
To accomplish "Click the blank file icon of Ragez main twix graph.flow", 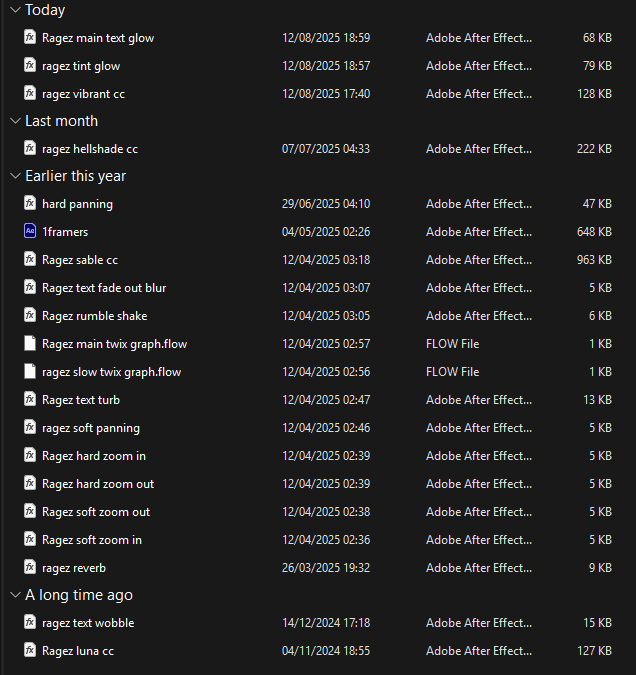I will [x=30, y=343].
